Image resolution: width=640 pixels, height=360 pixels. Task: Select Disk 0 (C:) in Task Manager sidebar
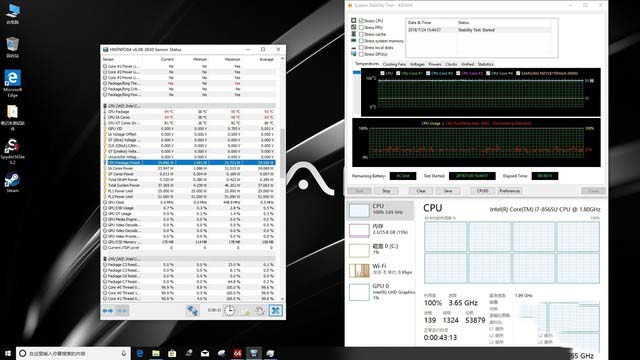tap(380, 250)
